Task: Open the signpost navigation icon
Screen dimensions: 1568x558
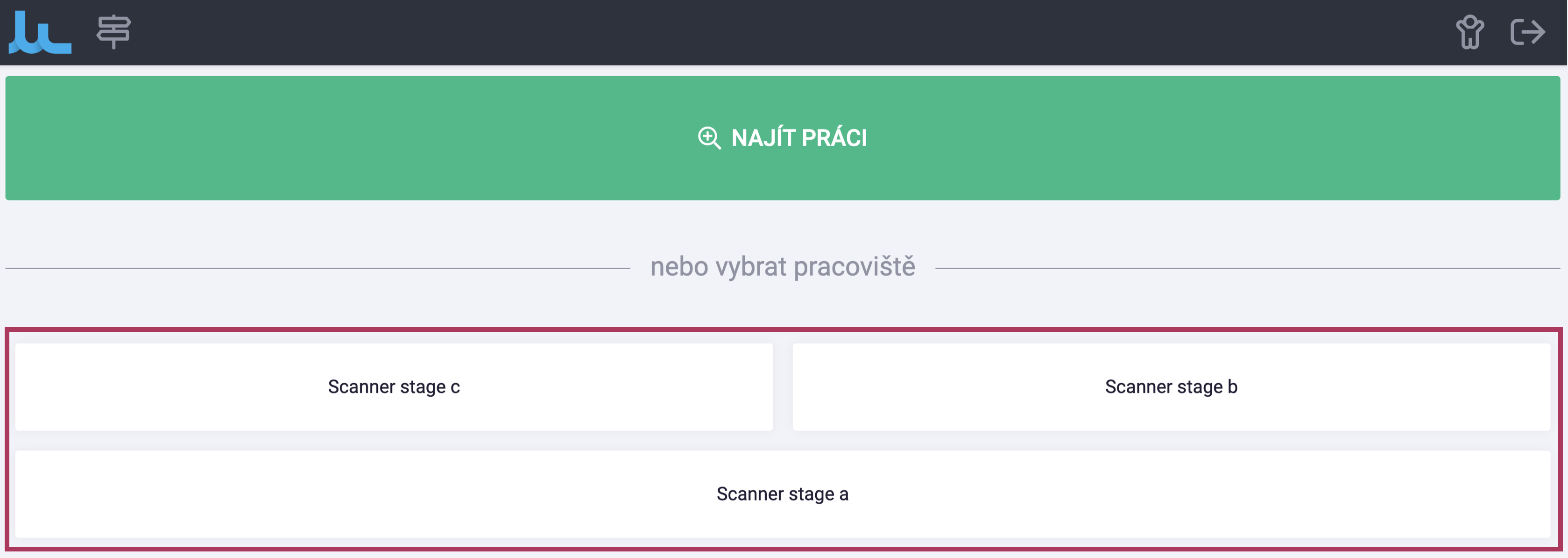Action: (x=114, y=32)
